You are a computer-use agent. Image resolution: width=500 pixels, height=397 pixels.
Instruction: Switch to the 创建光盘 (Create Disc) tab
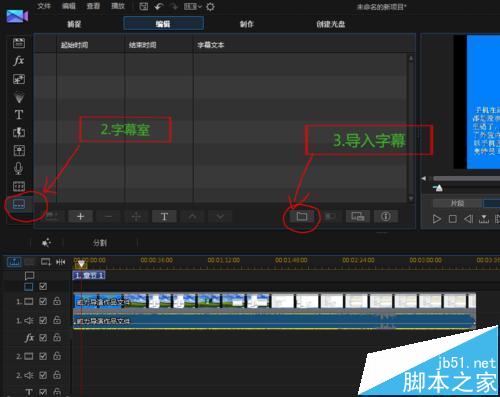tap(331, 24)
